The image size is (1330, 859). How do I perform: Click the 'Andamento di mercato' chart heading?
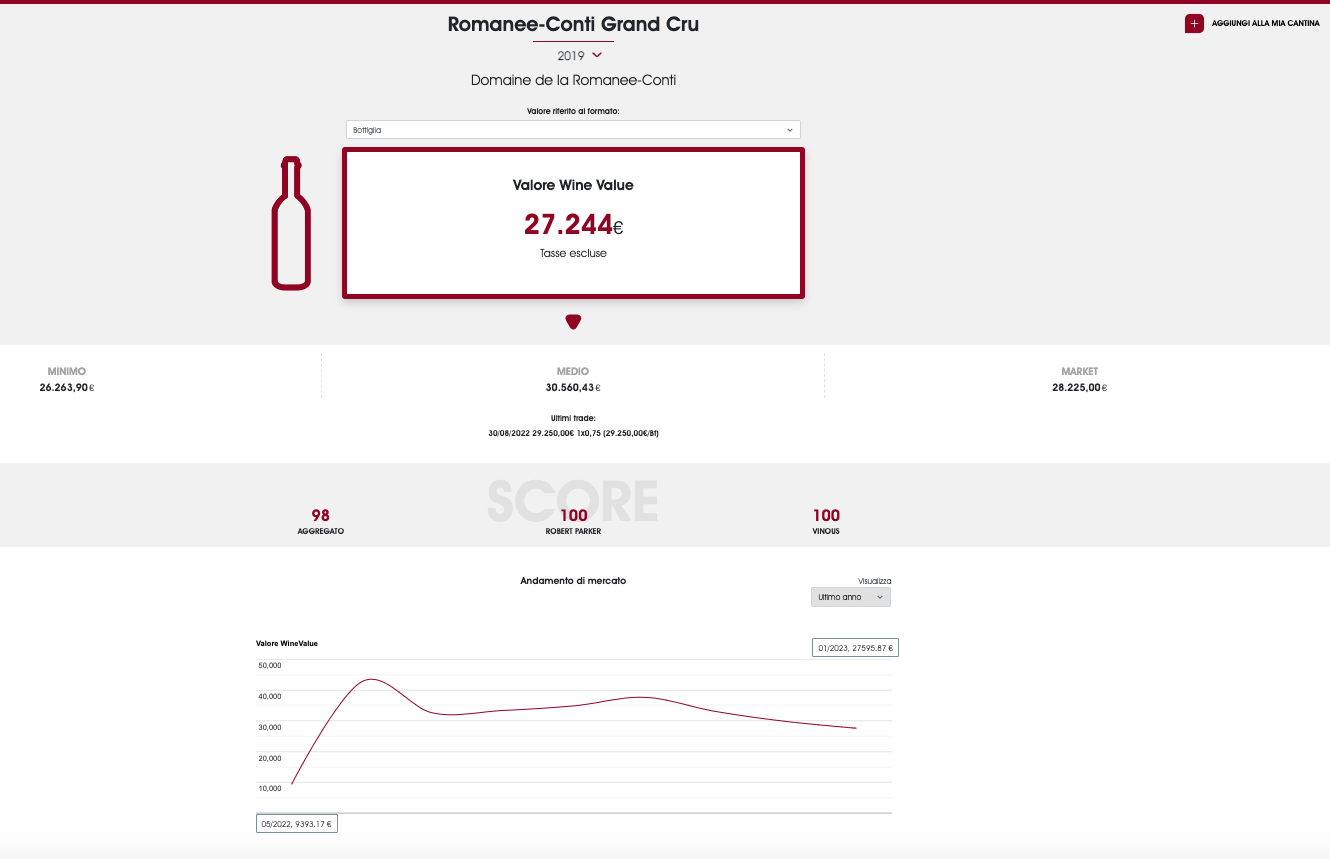[573, 580]
